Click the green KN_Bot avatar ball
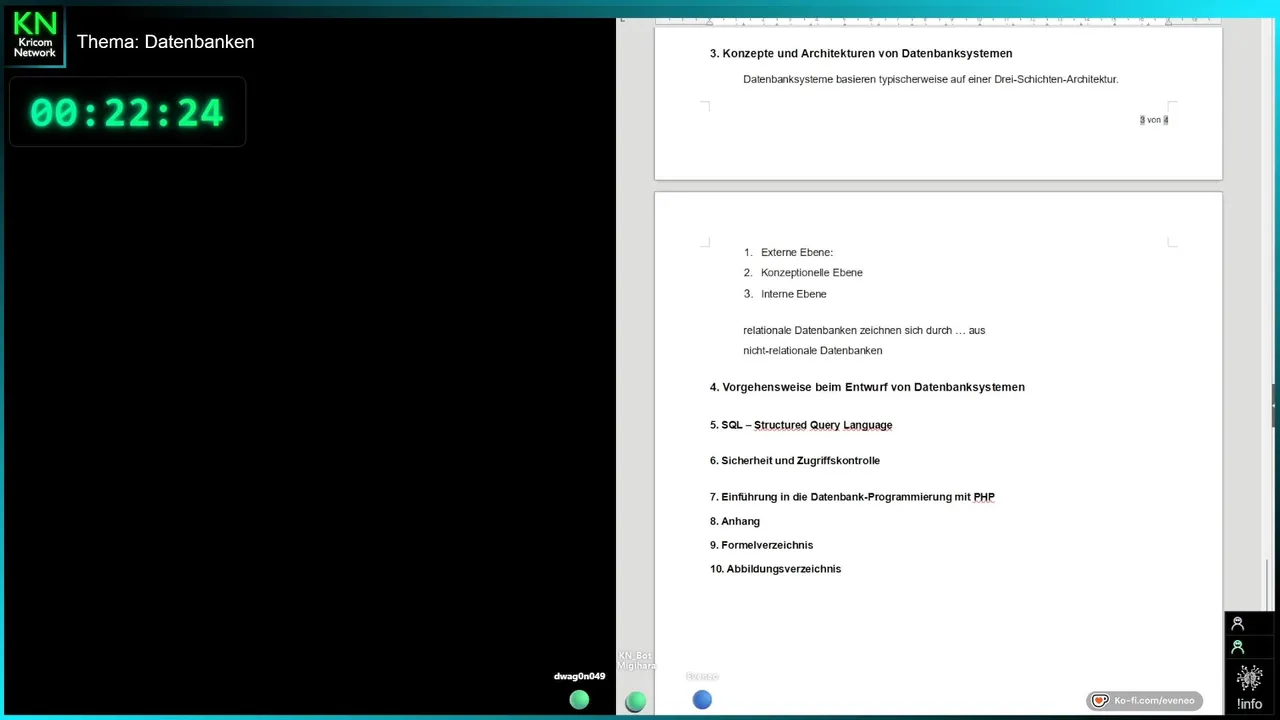This screenshot has width=1280, height=720. point(635,702)
